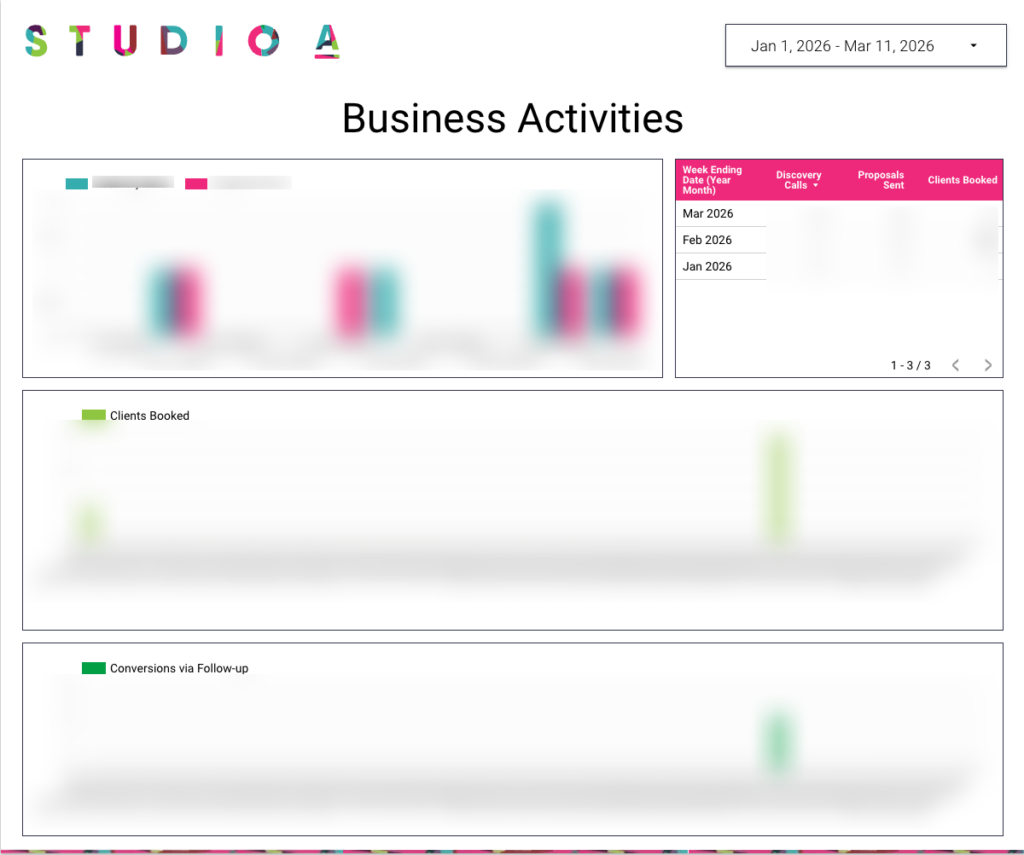1024x855 pixels.
Task: Click the teal legend swatch in top chart
Action: [76, 184]
